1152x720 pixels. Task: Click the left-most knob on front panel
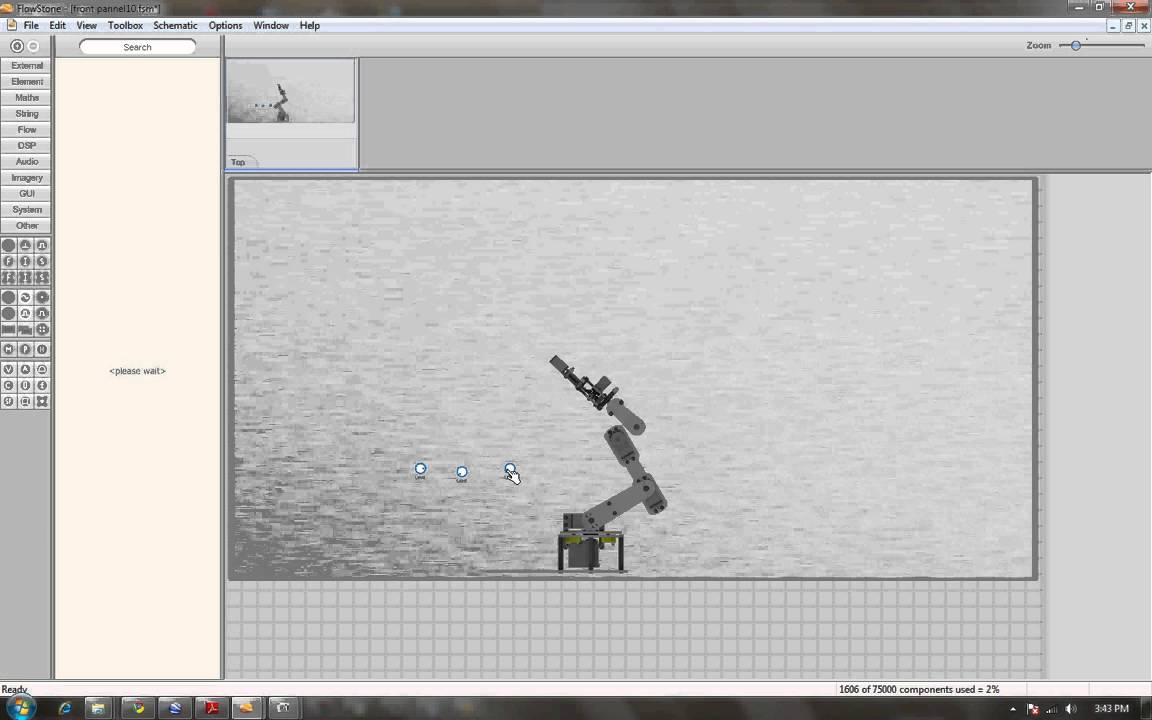coord(420,469)
